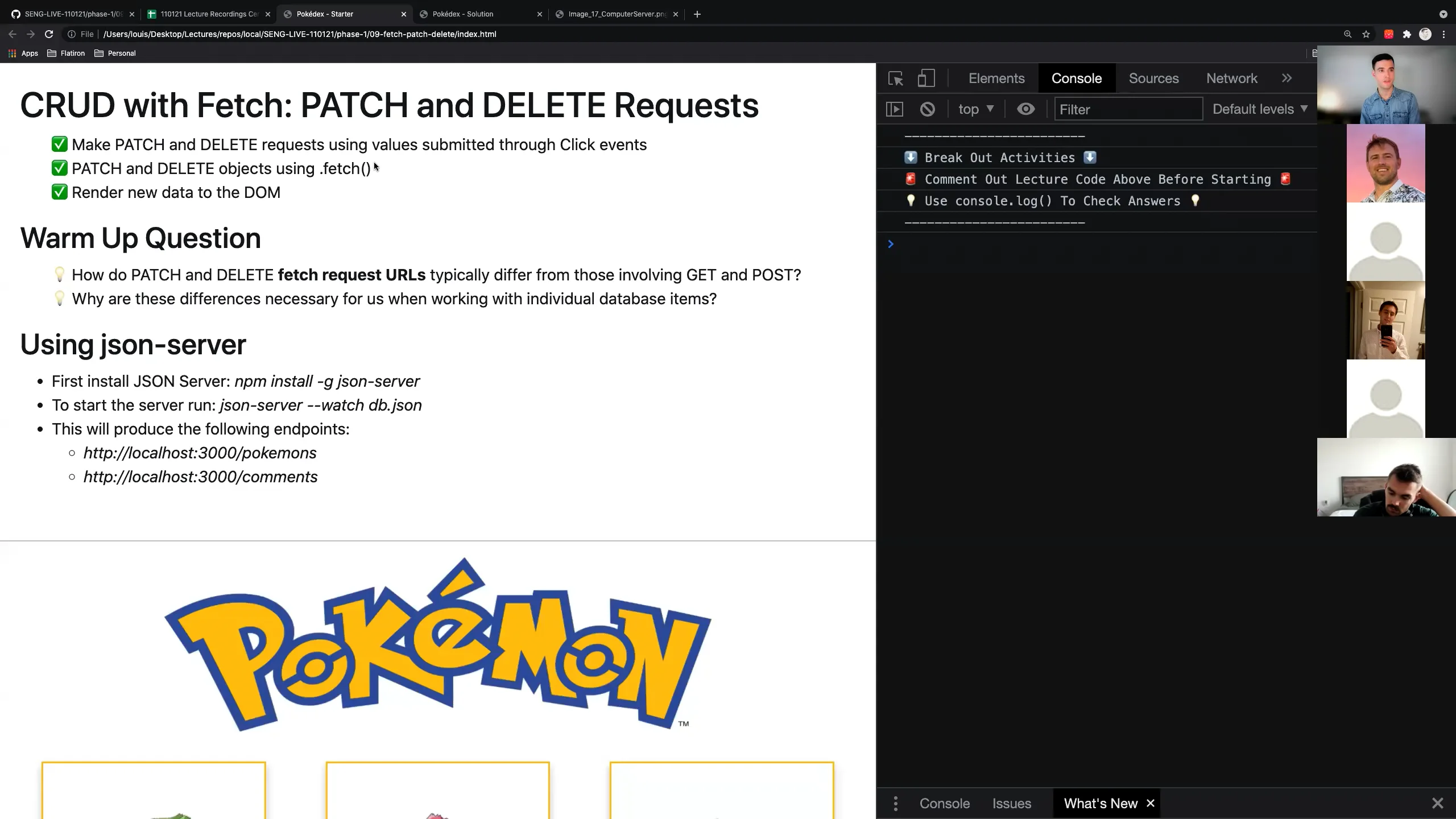
Task: Select the inspect element cursor tool
Action: [896, 78]
